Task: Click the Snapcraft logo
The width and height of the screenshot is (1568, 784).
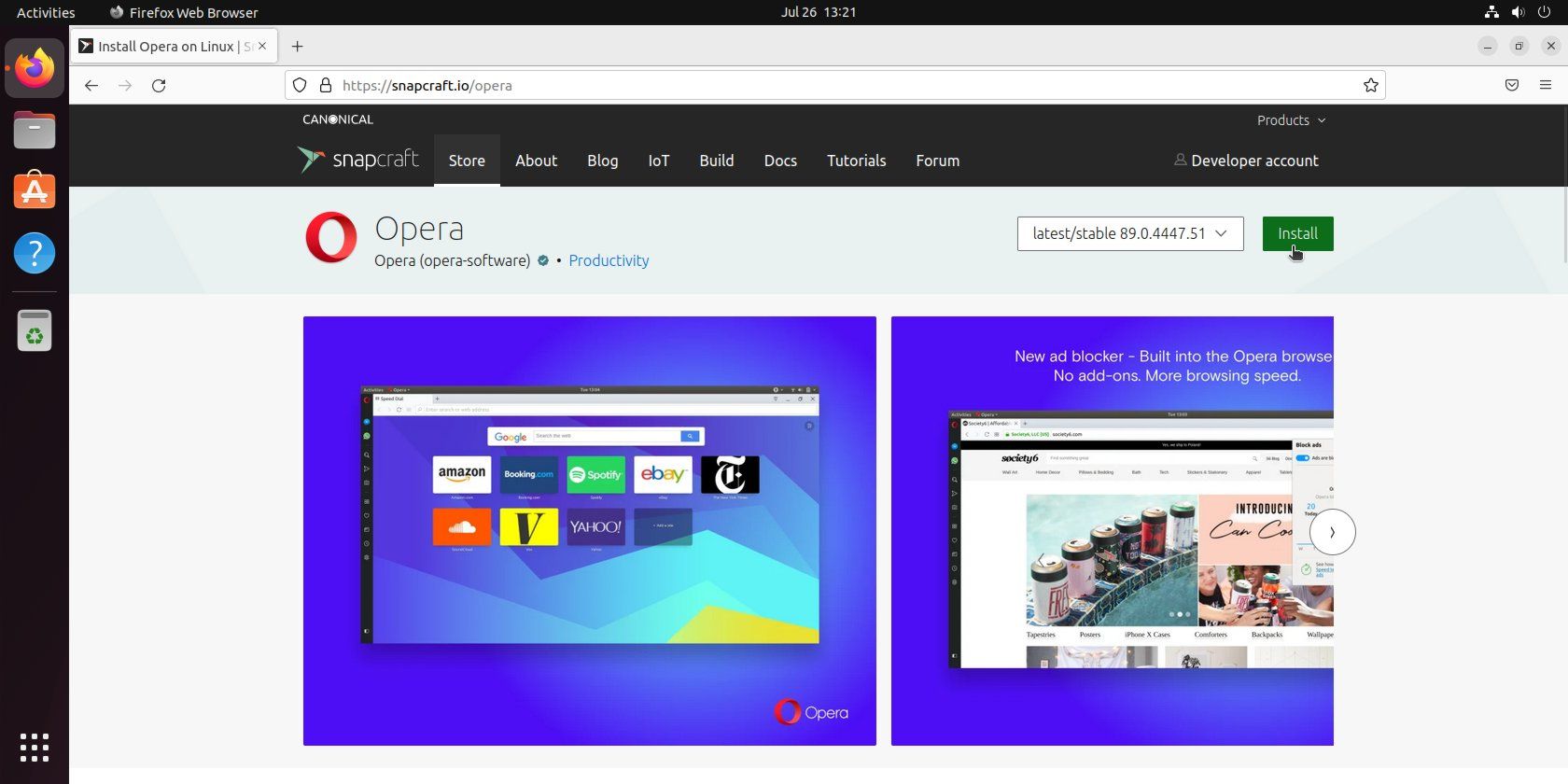Action: [358, 160]
